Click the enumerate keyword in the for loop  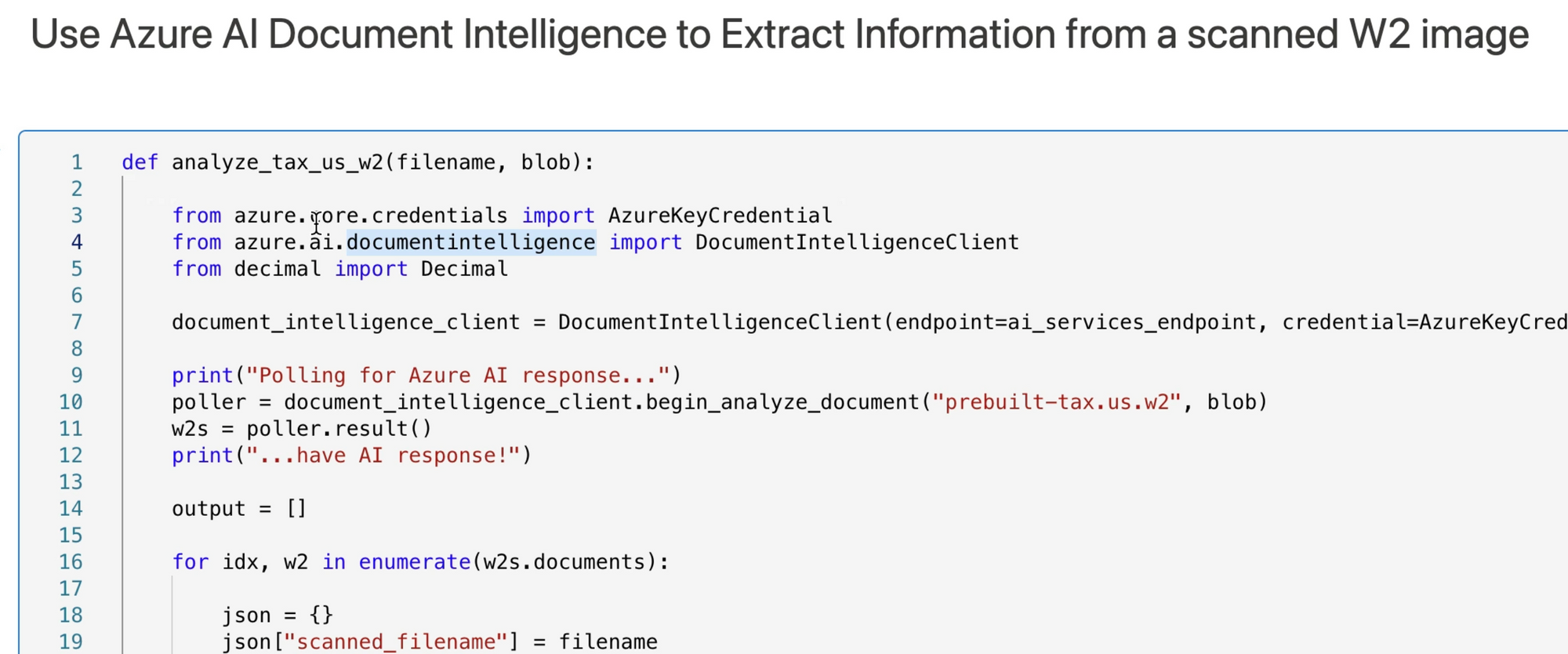(x=415, y=562)
